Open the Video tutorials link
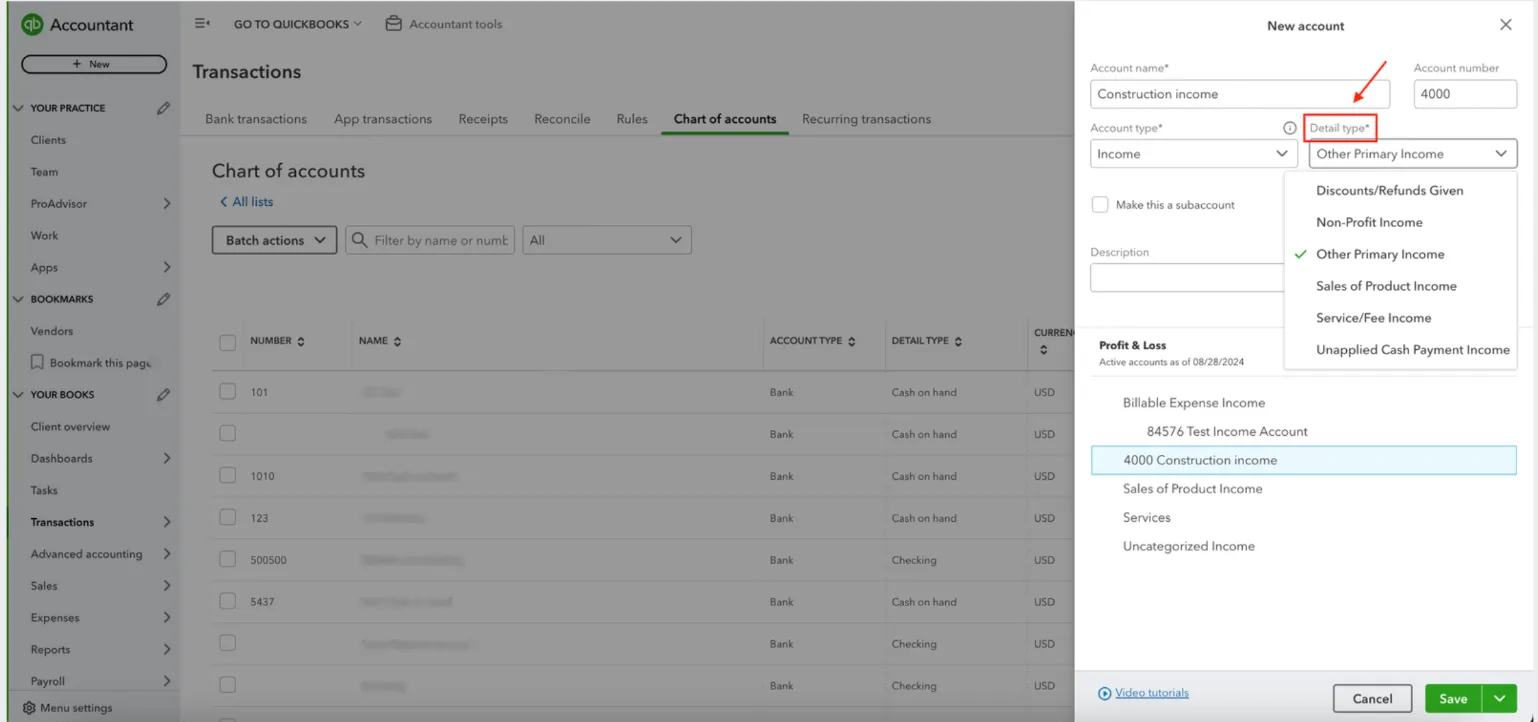Viewport: 1538px width, 722px height. click(x=1152, y=693)
